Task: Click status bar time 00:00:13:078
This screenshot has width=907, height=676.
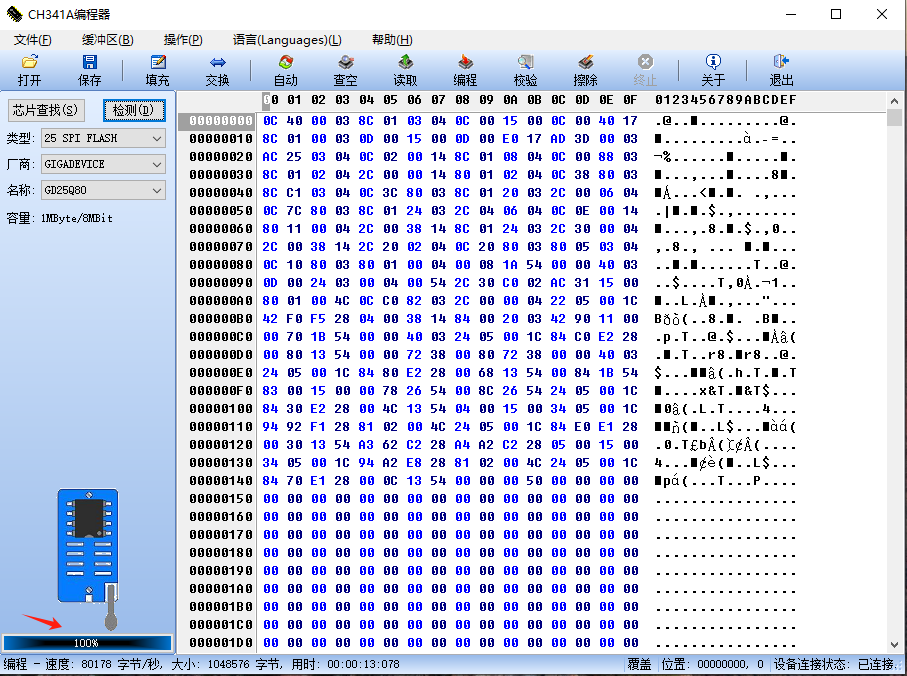Action: click(x=363, y=664)
